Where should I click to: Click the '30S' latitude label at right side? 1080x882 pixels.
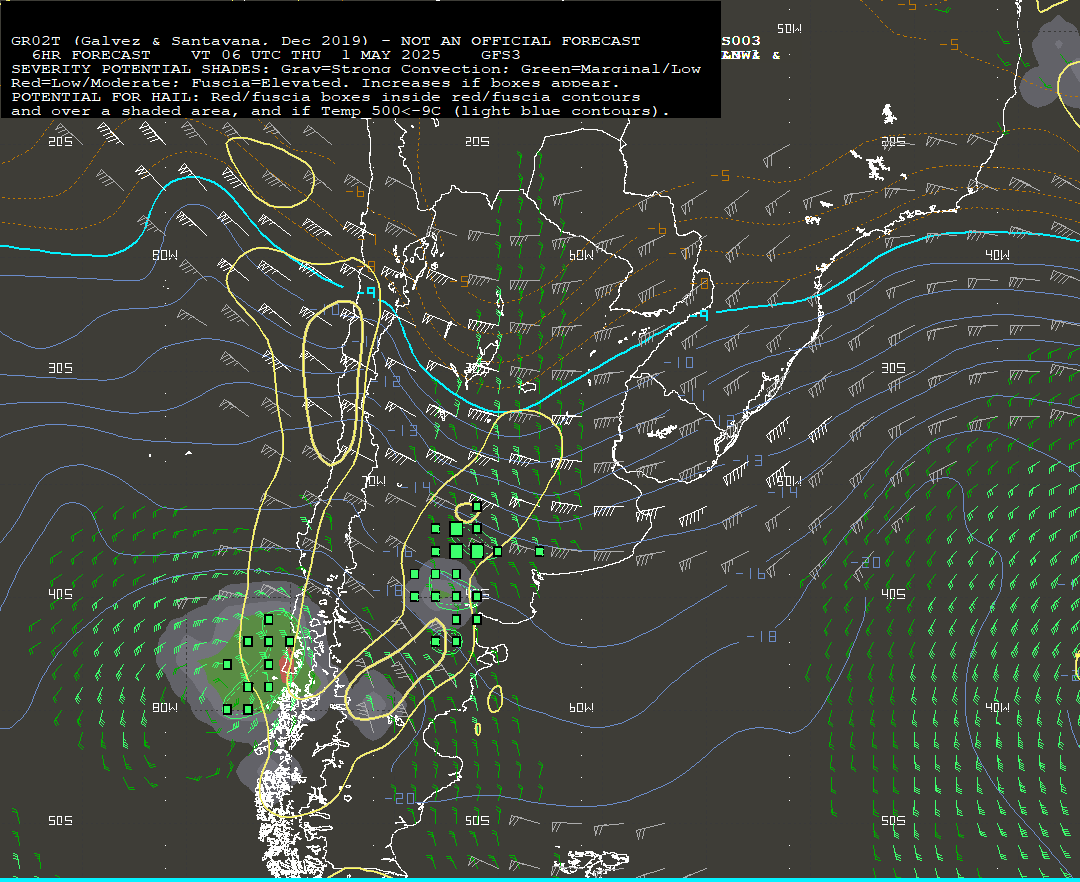[893, 368]
